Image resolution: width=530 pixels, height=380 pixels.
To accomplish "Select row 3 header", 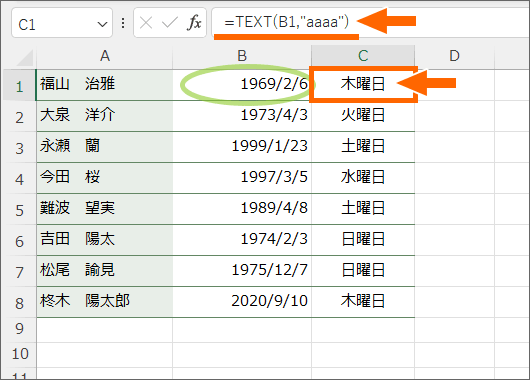I will coord(19,147).
